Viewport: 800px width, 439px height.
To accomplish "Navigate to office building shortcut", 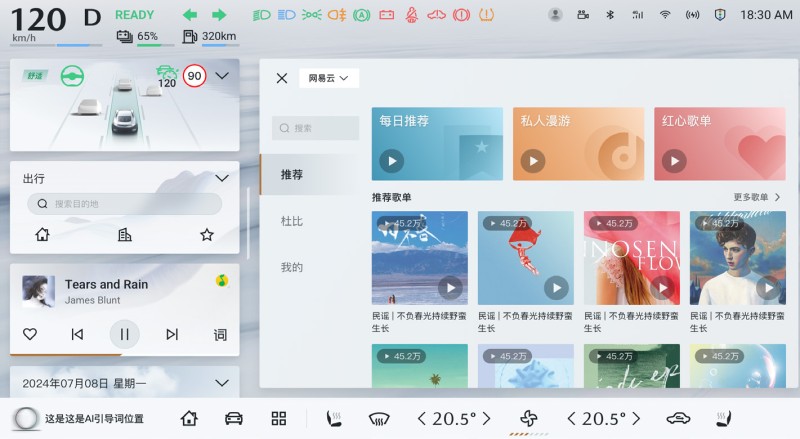I will tap(124, 235).
